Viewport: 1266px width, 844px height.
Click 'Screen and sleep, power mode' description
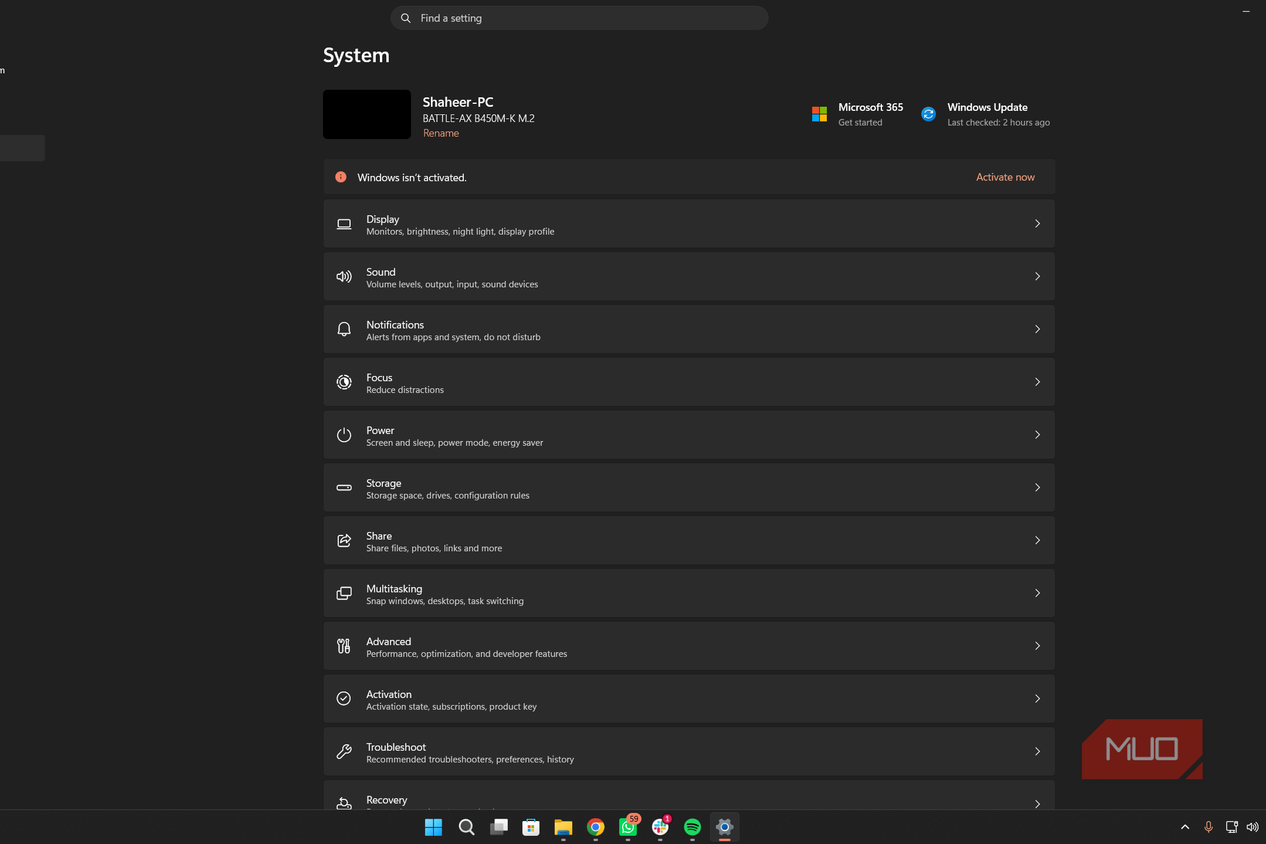click(x=455, y=443)
